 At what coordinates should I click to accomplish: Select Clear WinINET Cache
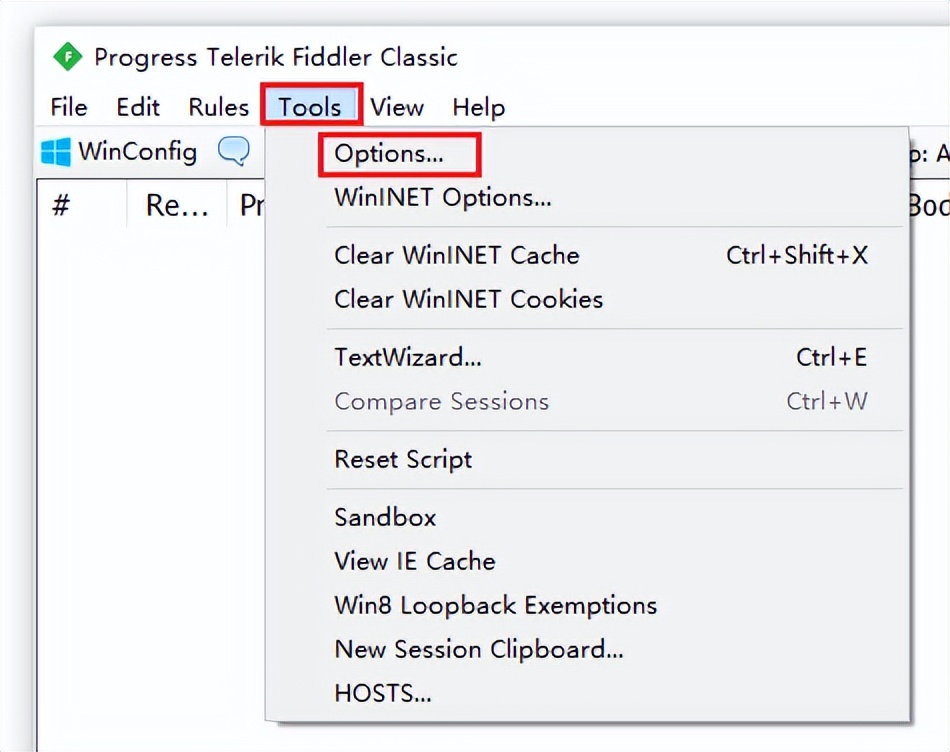pos(457,255)
